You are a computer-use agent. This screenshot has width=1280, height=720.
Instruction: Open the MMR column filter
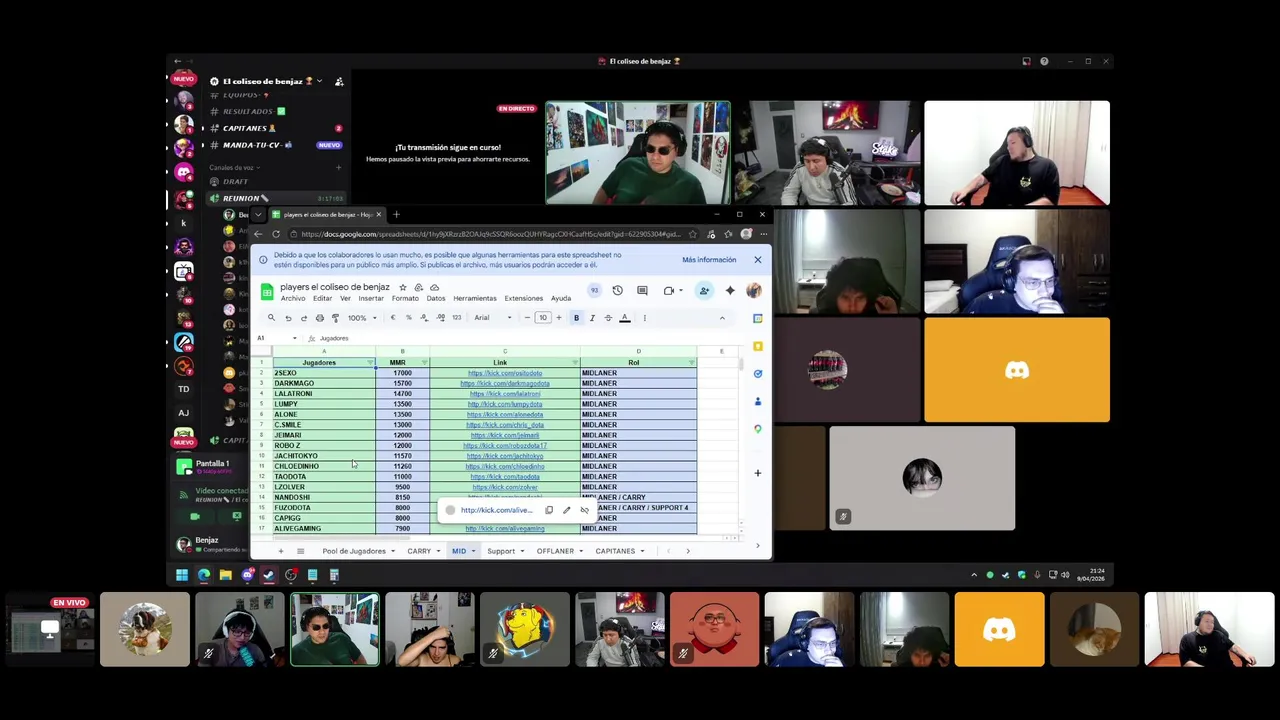click(x=424, y=363)
